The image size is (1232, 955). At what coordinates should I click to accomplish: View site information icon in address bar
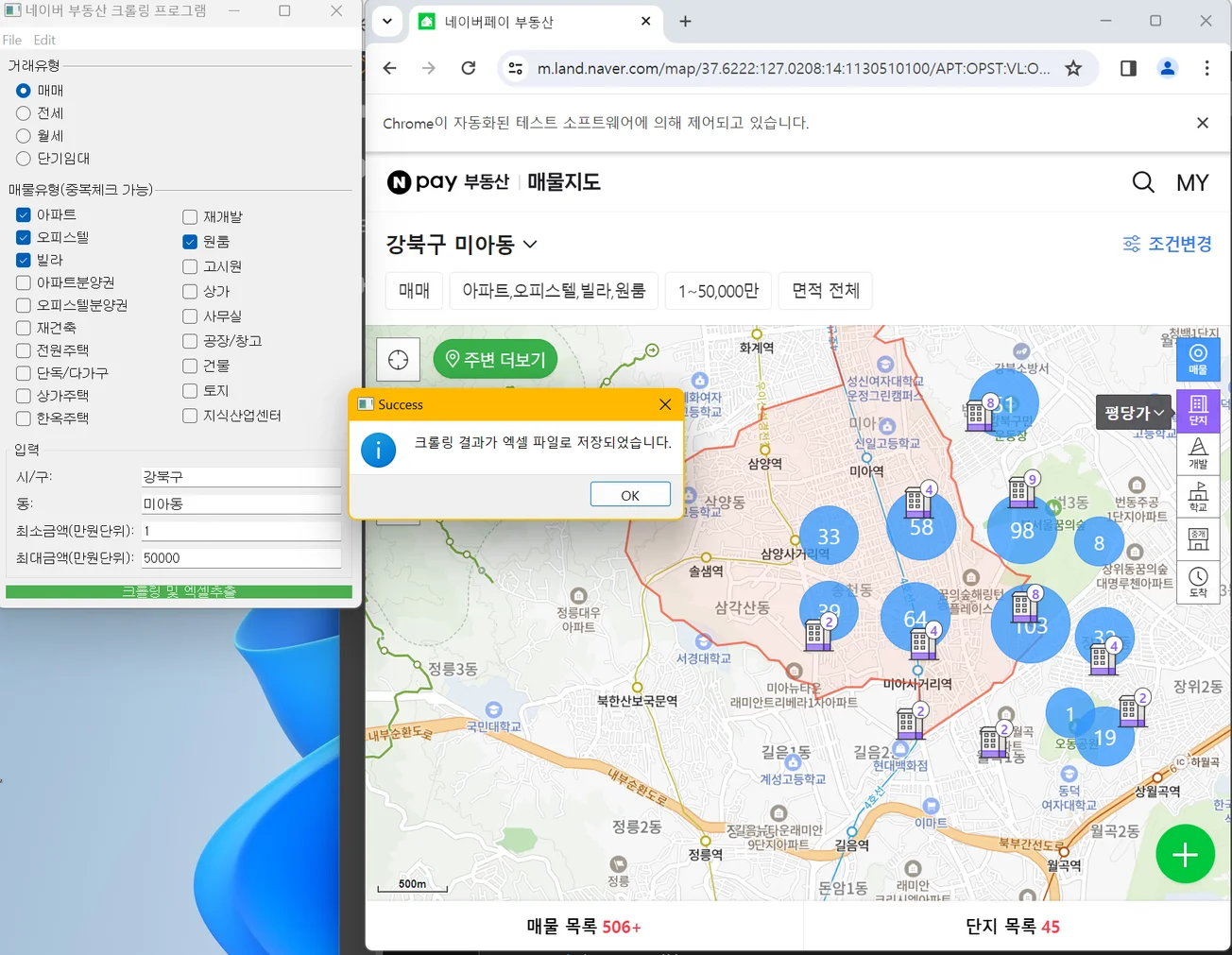pyautogui.click(x=516, y=68)
